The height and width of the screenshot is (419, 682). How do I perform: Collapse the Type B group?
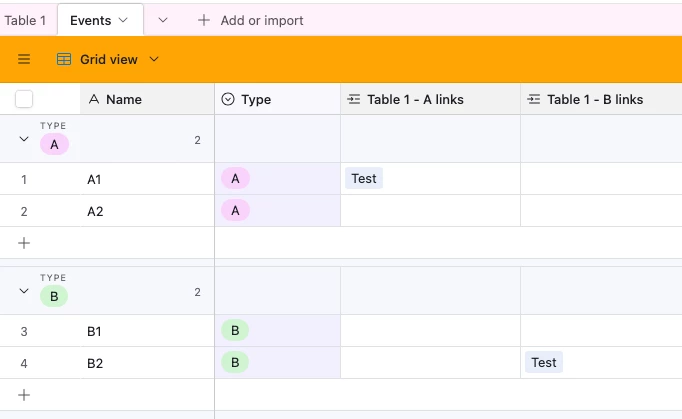point(24,291)
